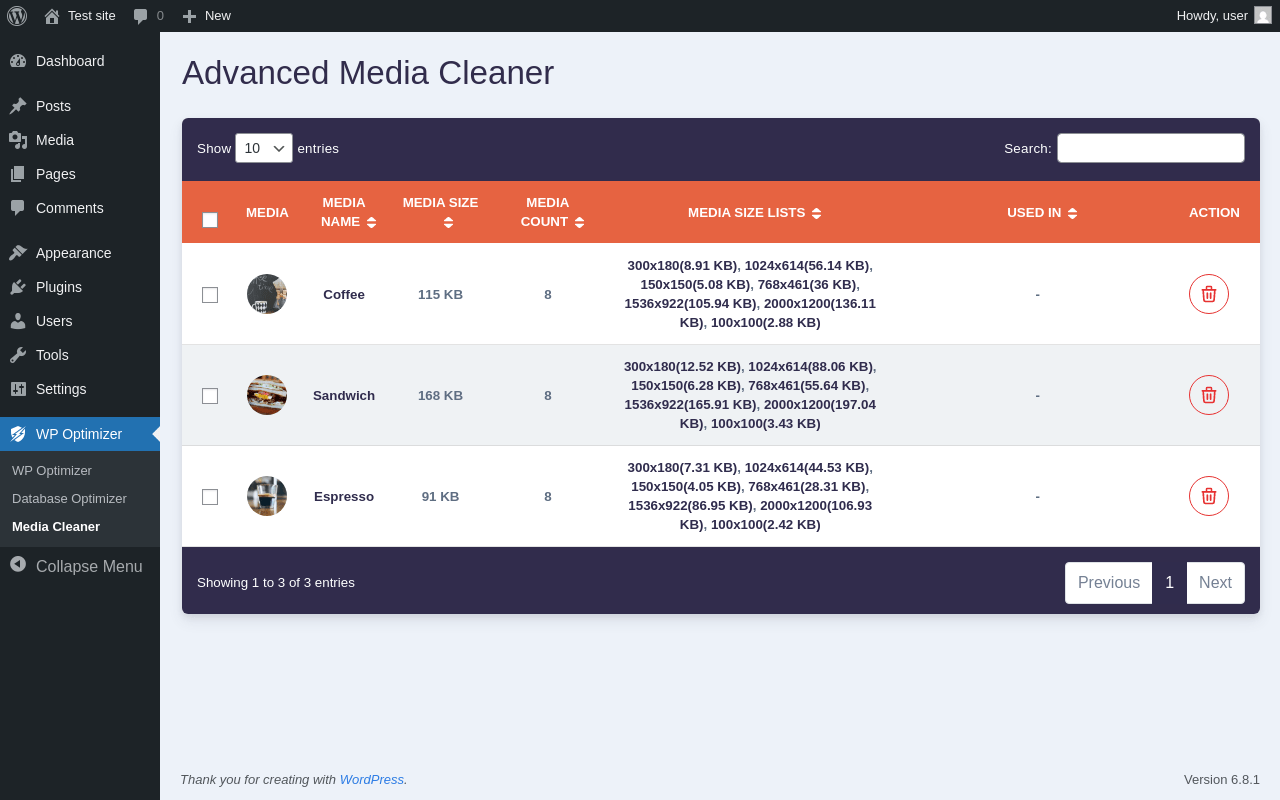Check the Sandwich row checkbox

pos(210,396)
